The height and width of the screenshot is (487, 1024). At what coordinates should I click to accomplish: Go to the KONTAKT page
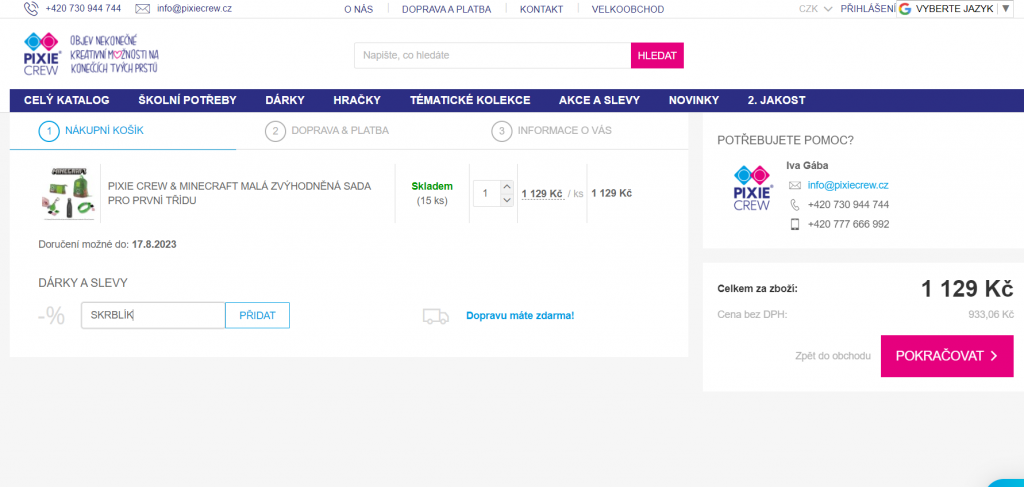coord(541,9)
